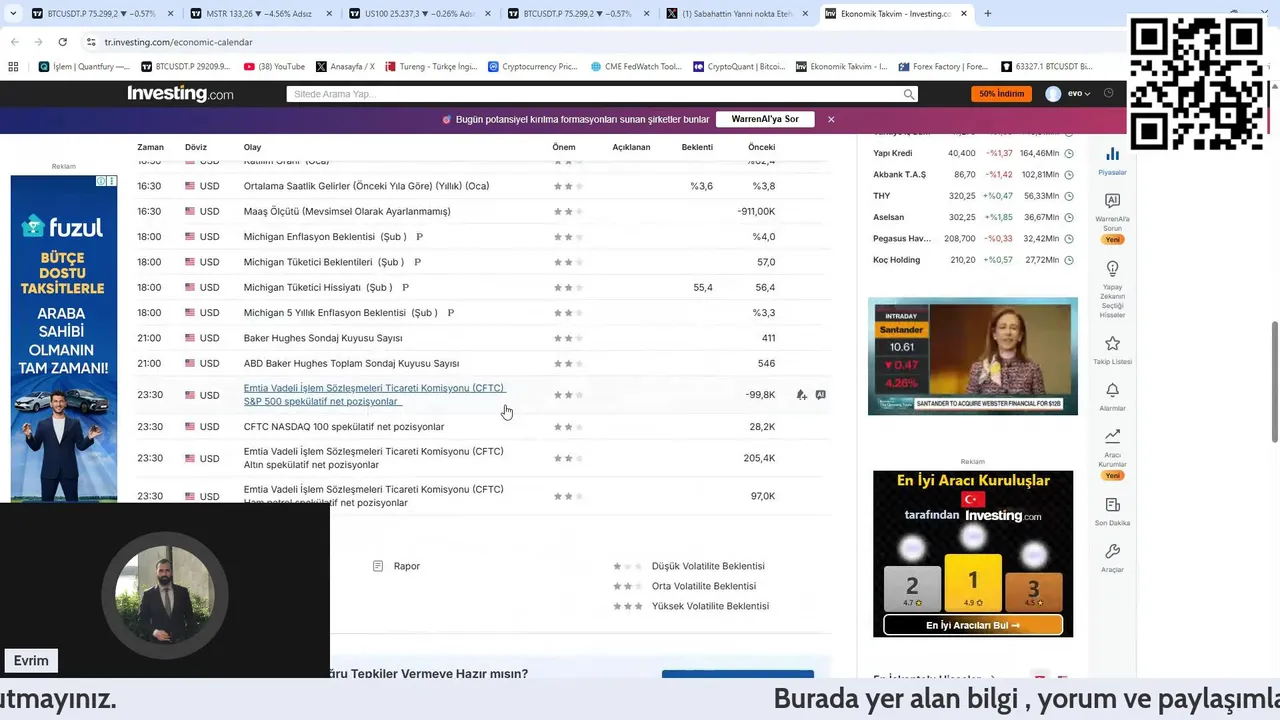Open the Son Dakika news icon
This screenshot has height=720, width=1280.
pyautogui.click(x=1112, y=505)
